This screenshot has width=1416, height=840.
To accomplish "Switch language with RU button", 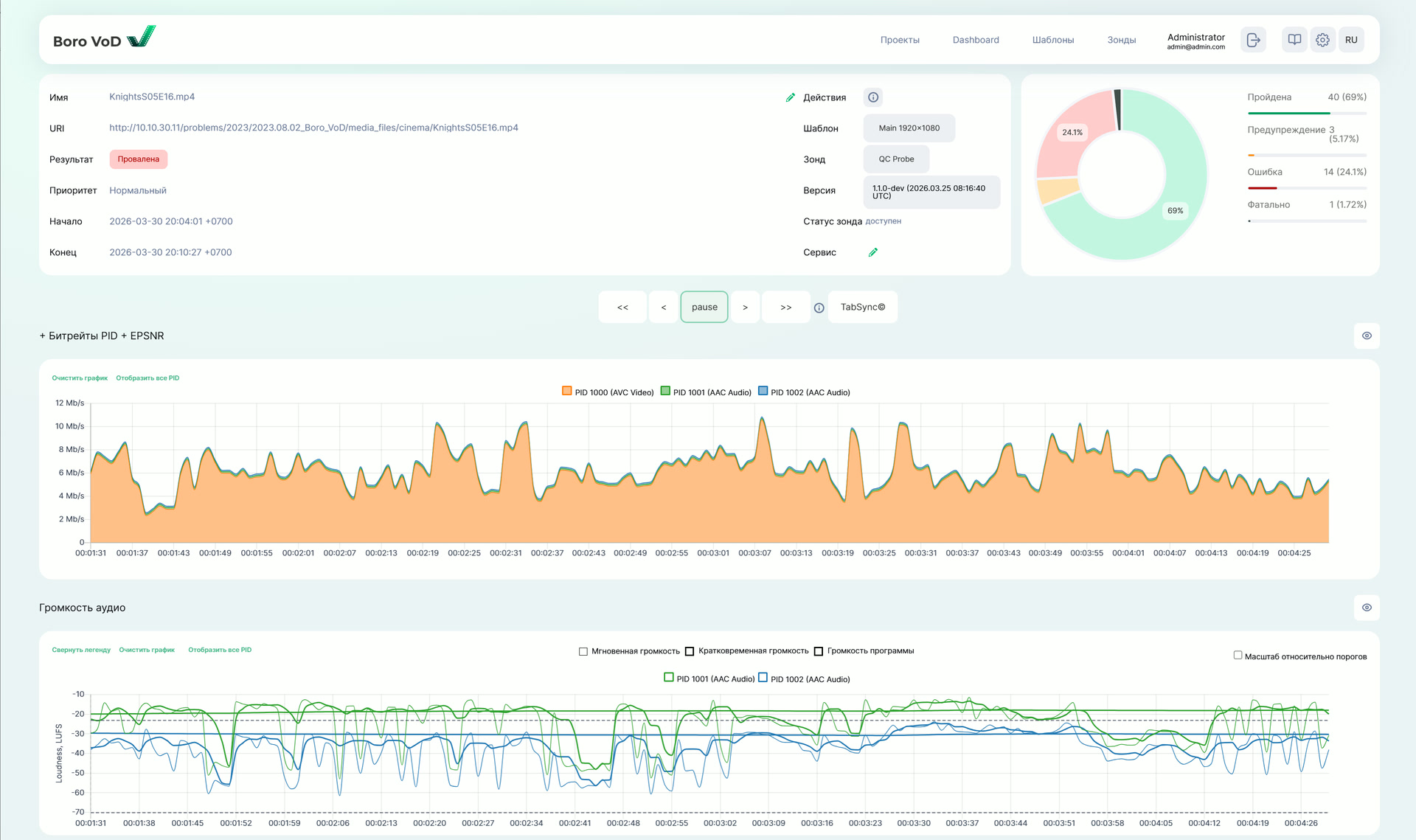I will click(1351, 40).
